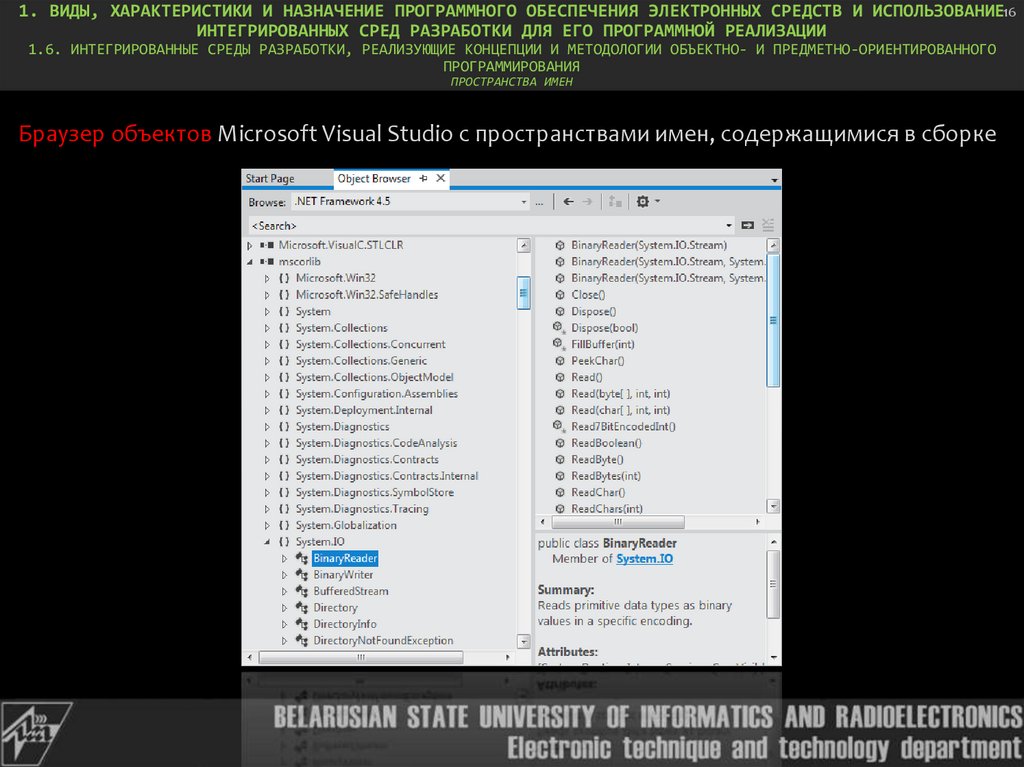Click the Add to References icon

[615, 202]
